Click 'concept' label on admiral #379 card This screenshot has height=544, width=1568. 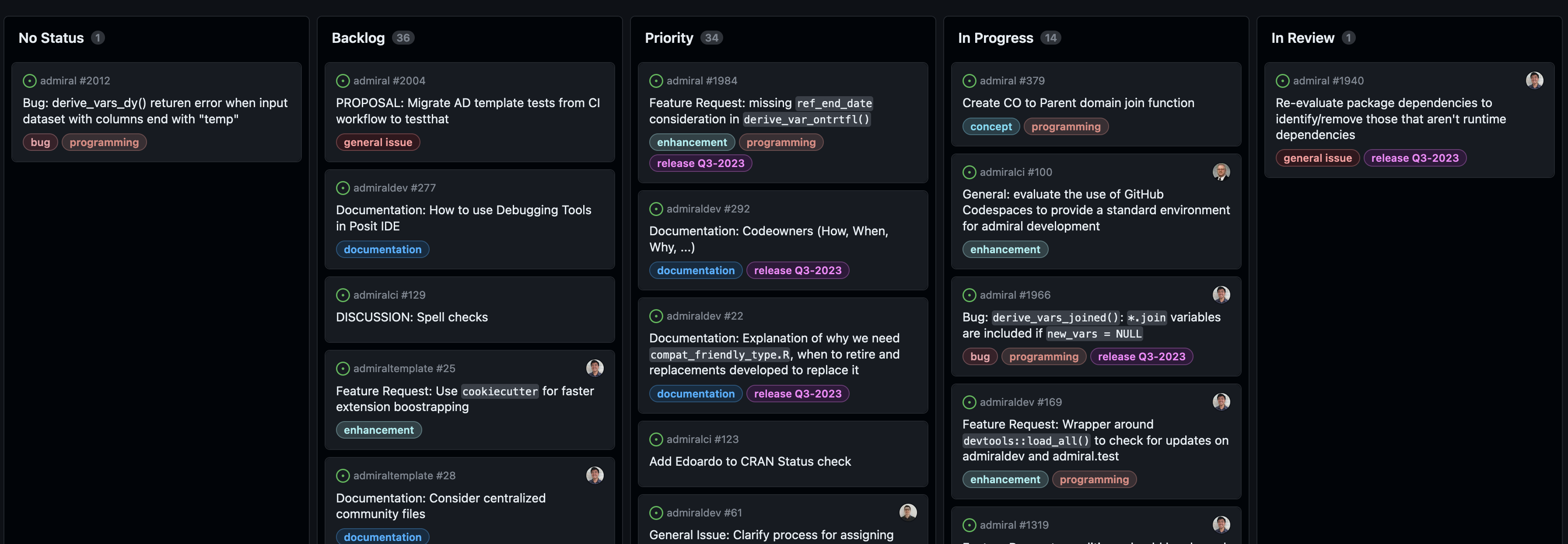click(990, 126)
